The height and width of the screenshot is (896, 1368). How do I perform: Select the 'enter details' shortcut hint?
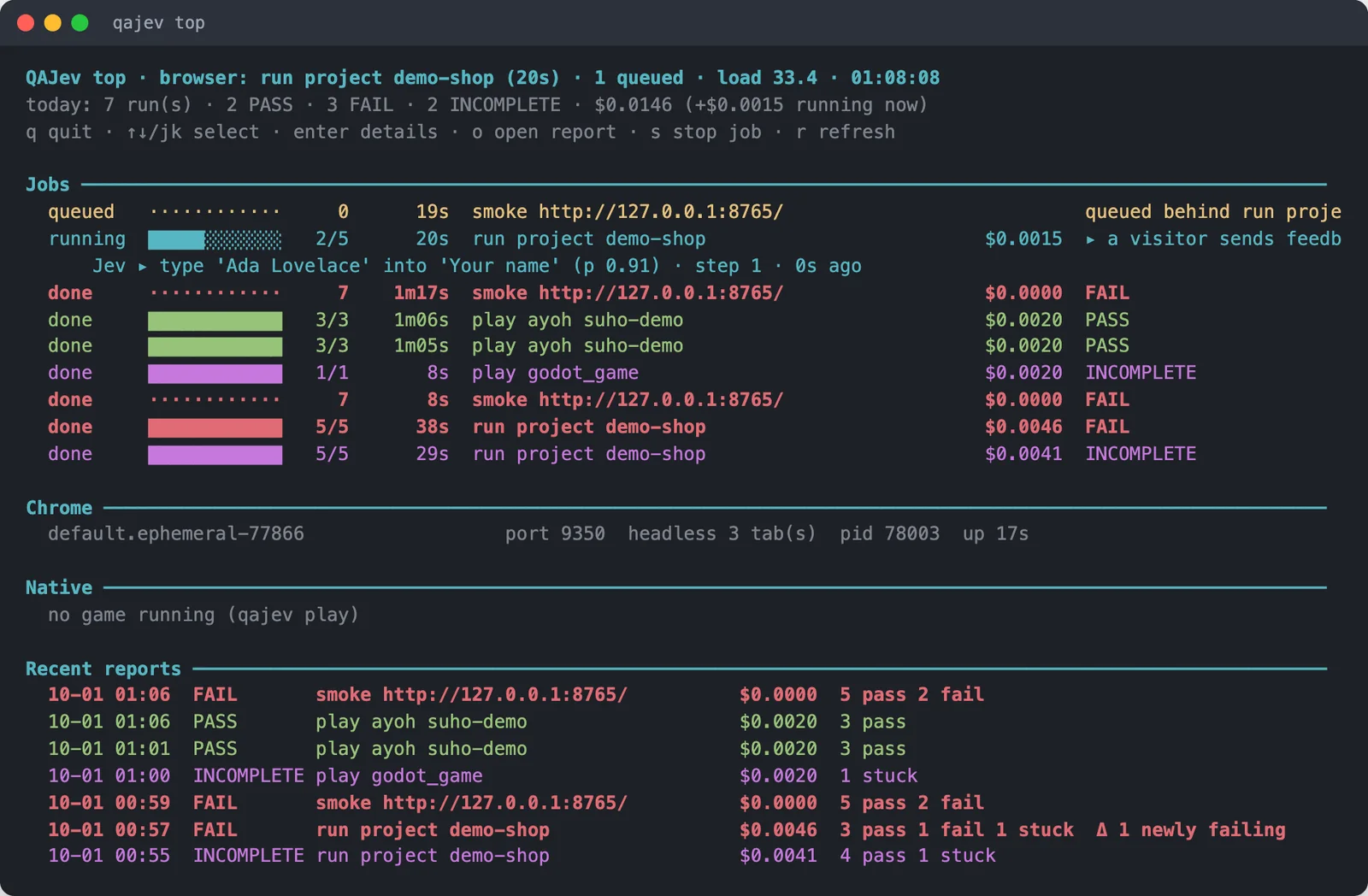[x=365, y=132]
